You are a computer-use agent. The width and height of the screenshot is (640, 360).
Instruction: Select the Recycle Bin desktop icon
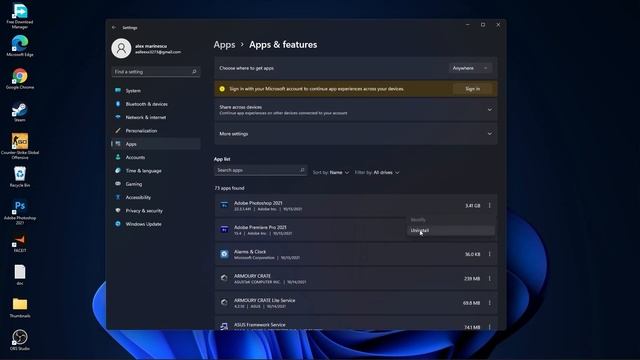(20, 176)
